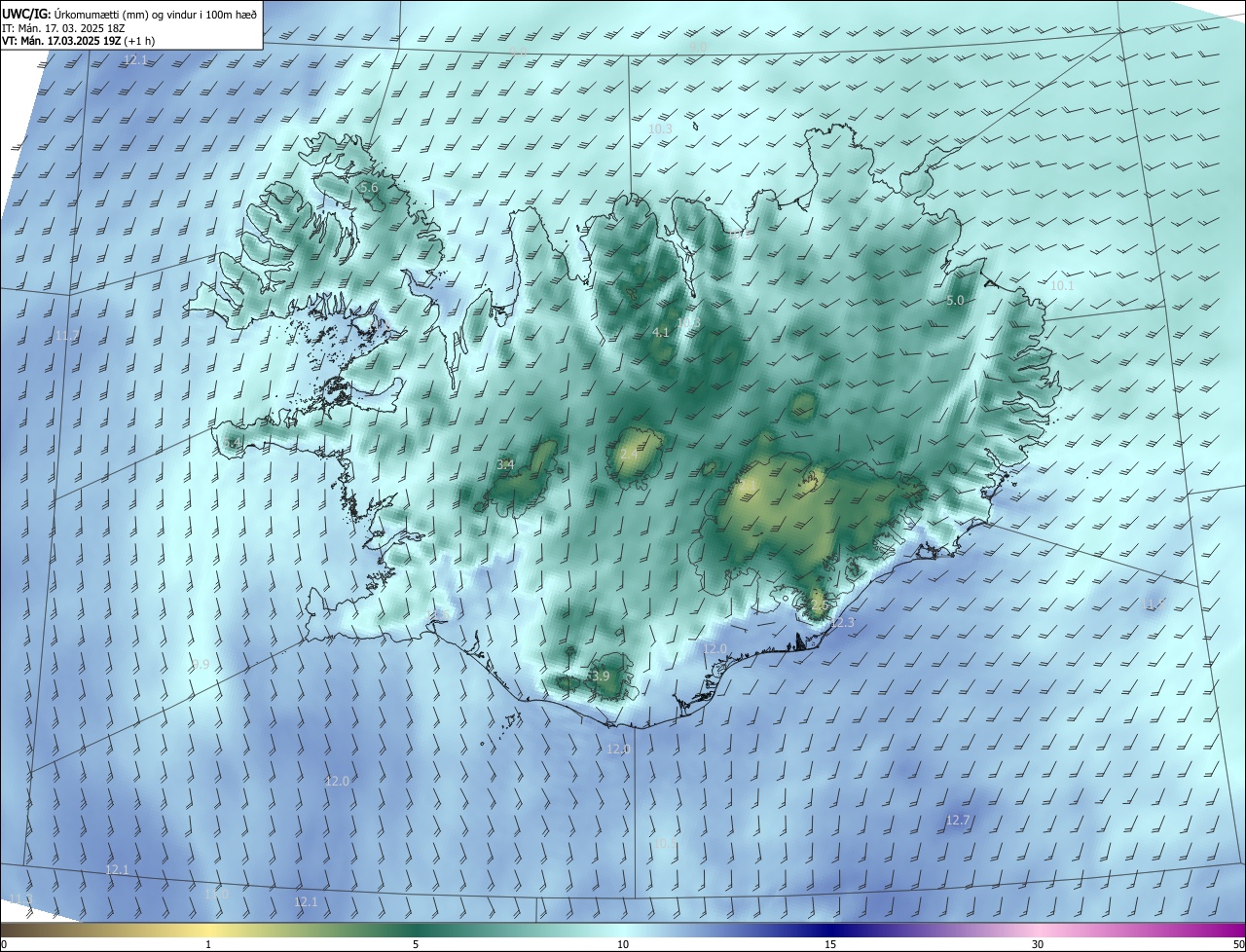
Task: Select the '3.4' value beside the western glacier
Action: click(x=505, y=465)
